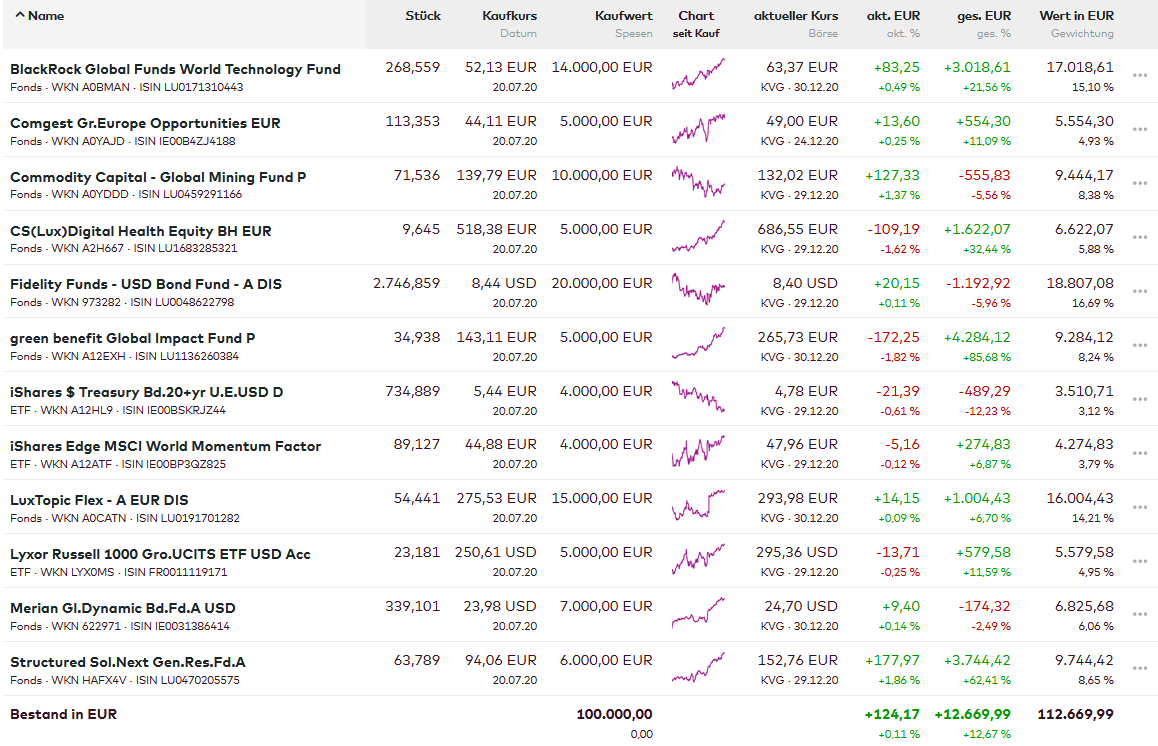Image resolution: width=1158 pixels, height=746 pixels.
Task: Click three dots for Structured Sol.Next Gen.Res.Fd.A
Action: coord(1139,669)
